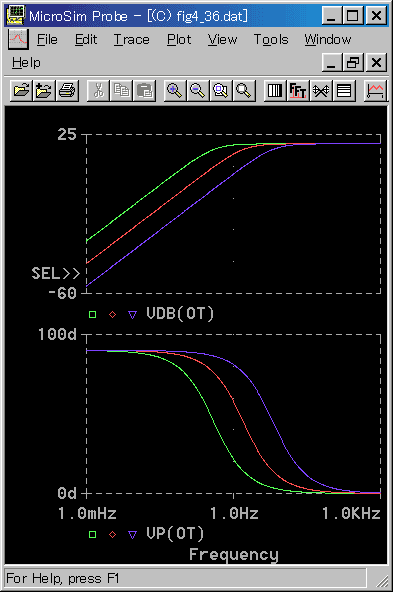Select the VP(OT) trace label
The width and height of the screenshot is (393, 592).
click(175, 534)
